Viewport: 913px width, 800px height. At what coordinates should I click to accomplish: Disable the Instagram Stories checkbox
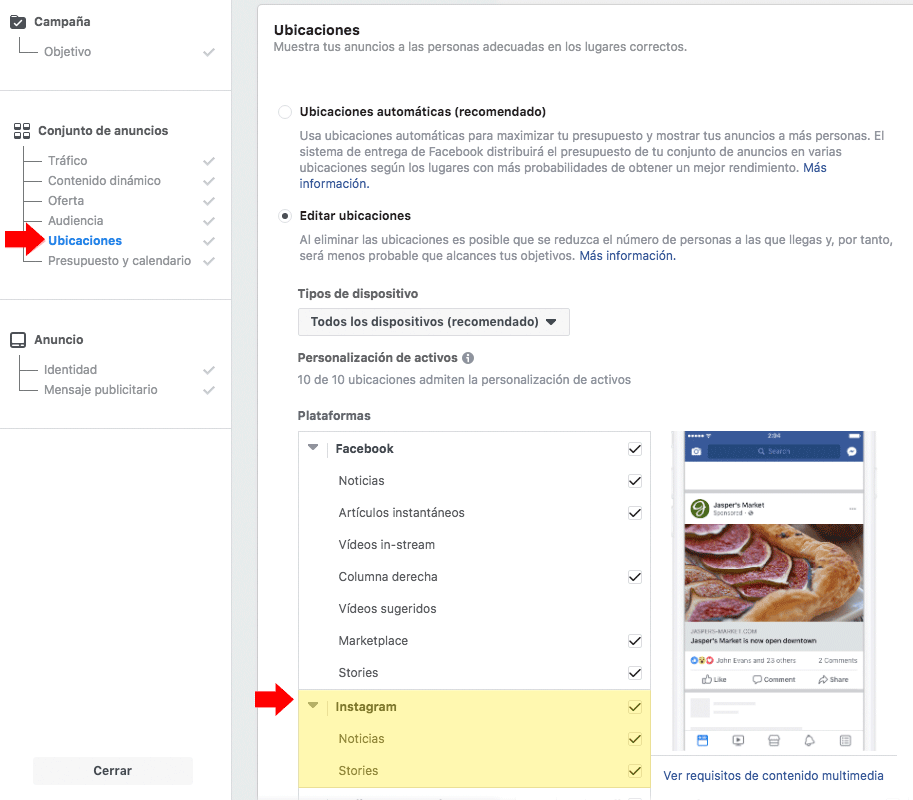click(x=634, y=771)
